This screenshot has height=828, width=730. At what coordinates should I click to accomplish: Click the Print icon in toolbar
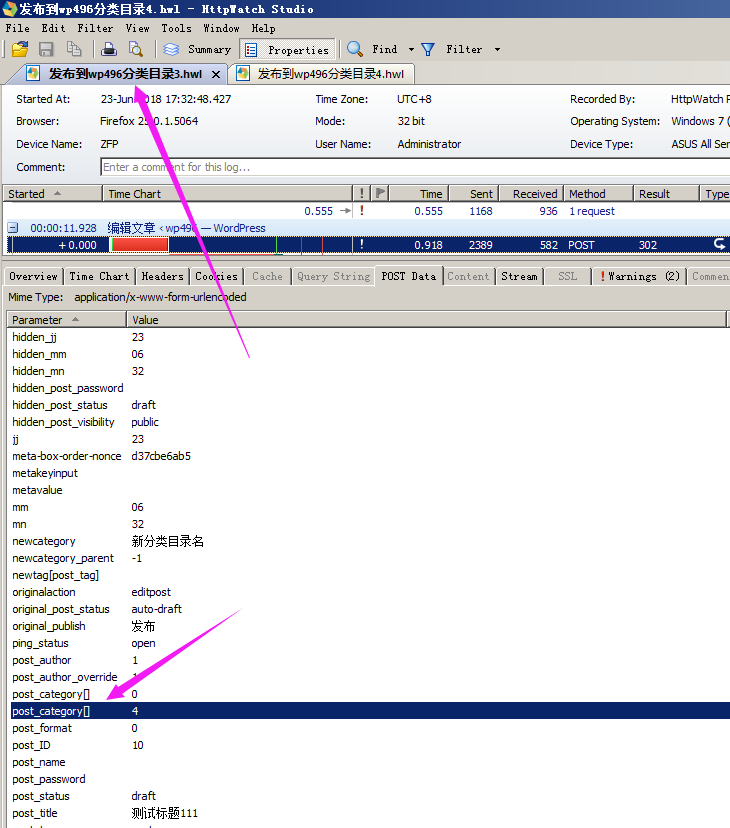pos(109,49)
